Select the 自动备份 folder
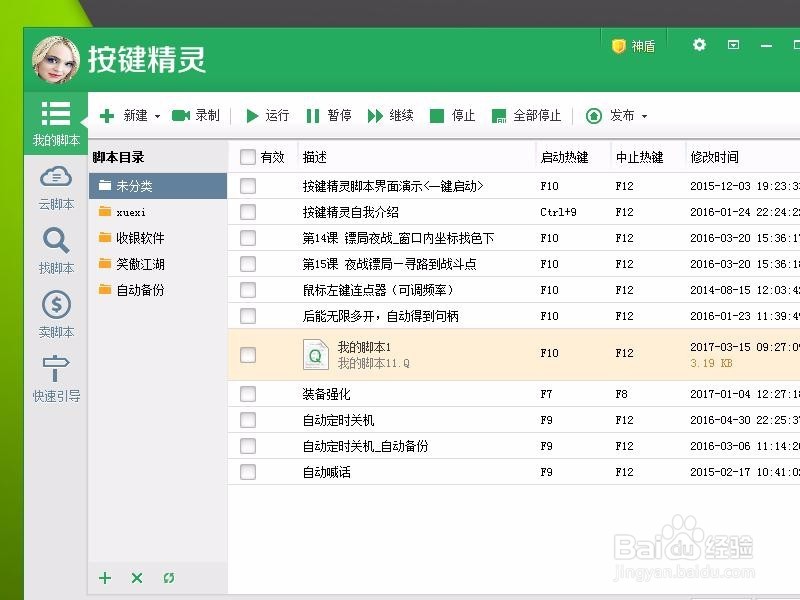 (x=158, y=290)
